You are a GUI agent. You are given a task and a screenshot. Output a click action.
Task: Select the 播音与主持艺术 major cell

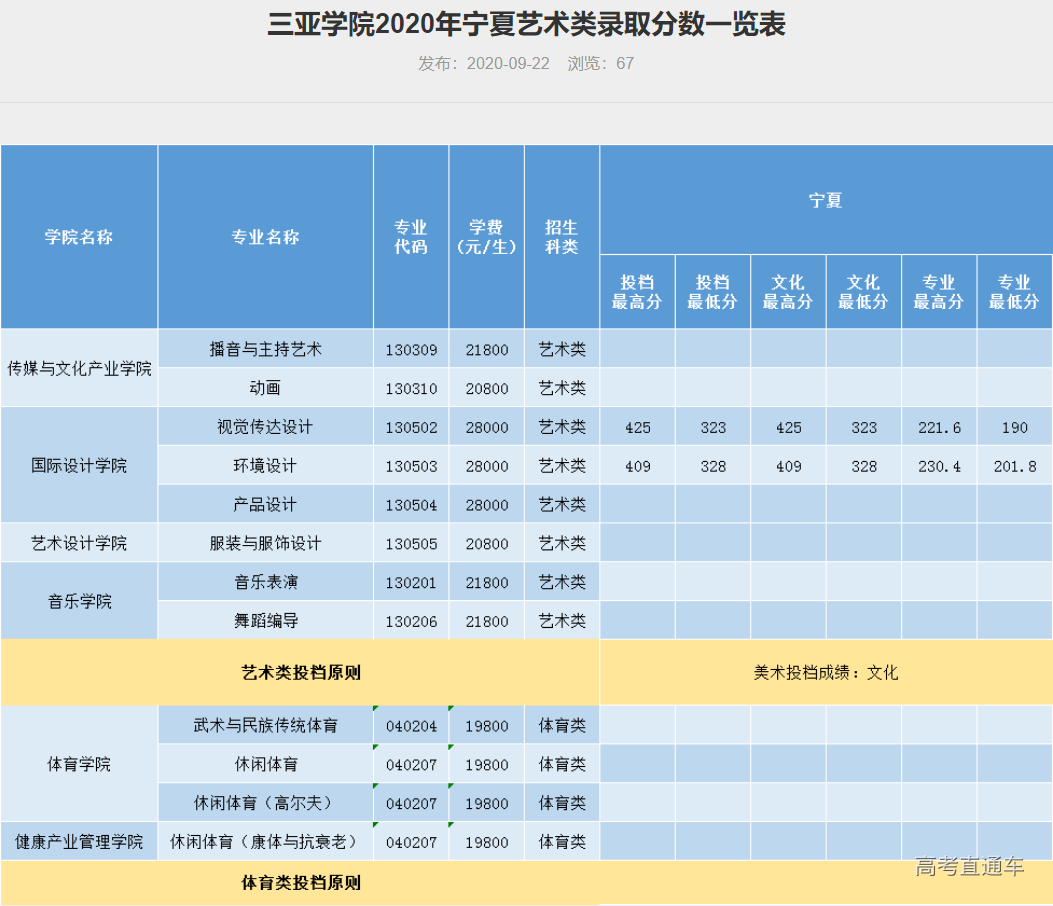click(264, 348)
